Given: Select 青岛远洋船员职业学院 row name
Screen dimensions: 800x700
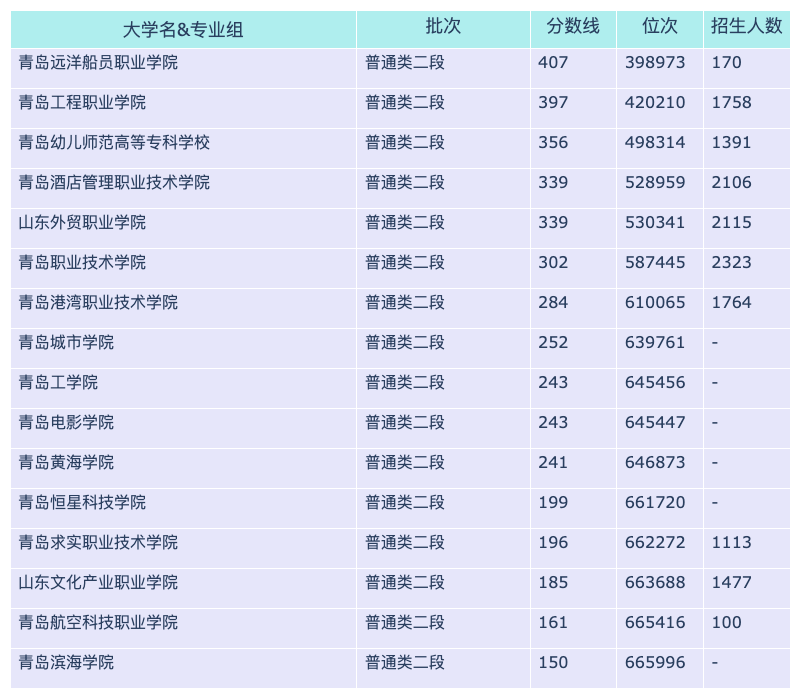Looking at the screenshot, I should tap(98, 62).
